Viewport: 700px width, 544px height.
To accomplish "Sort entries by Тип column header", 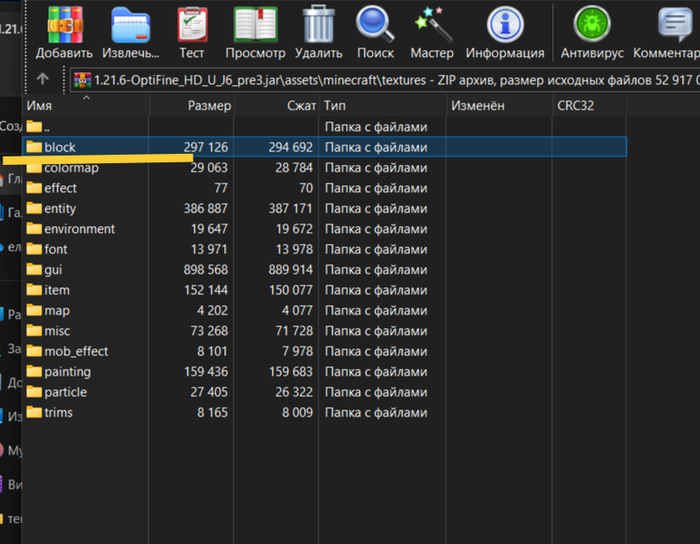I will click(380, 105).
